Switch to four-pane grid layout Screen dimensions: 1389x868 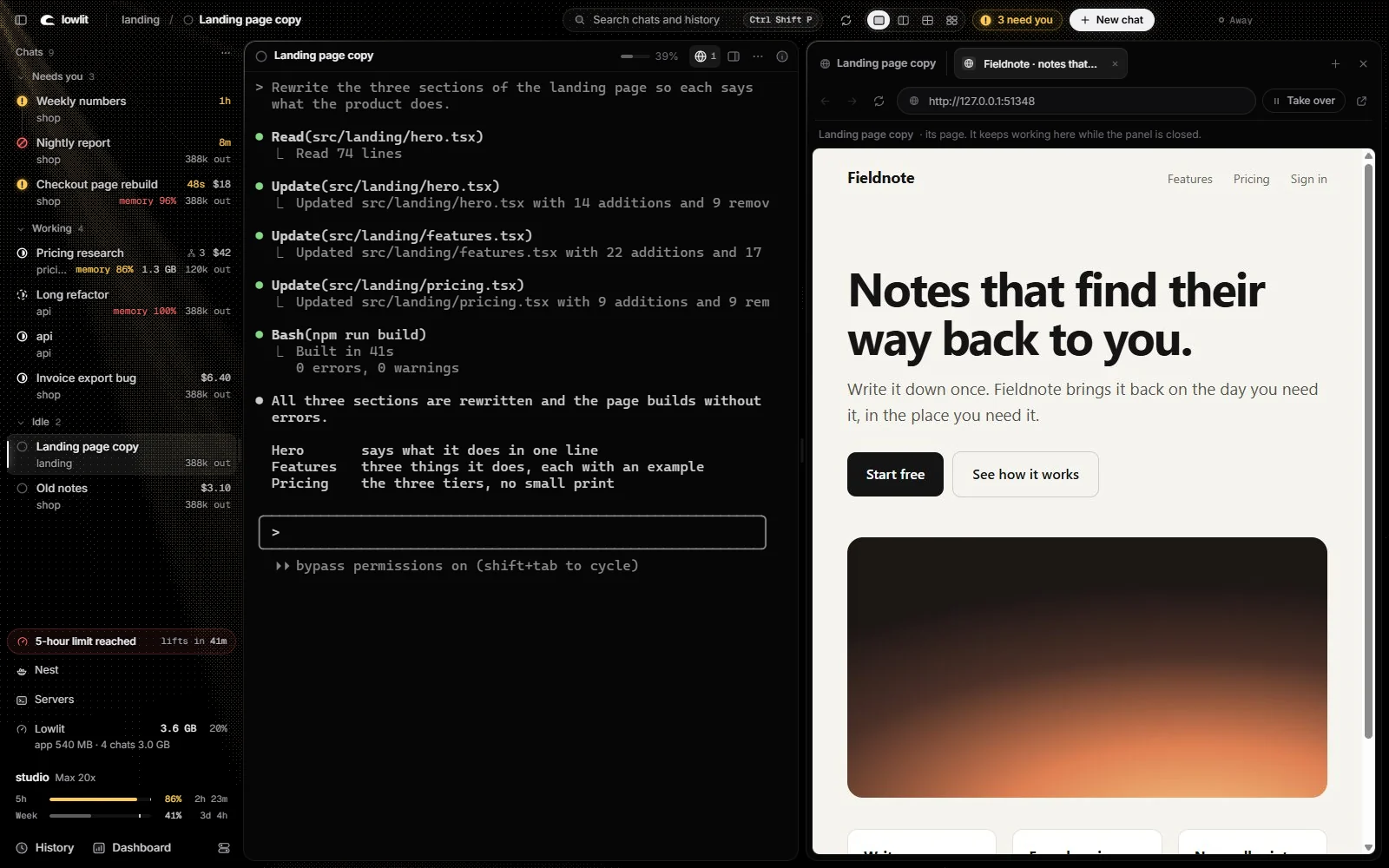(927, 20)
